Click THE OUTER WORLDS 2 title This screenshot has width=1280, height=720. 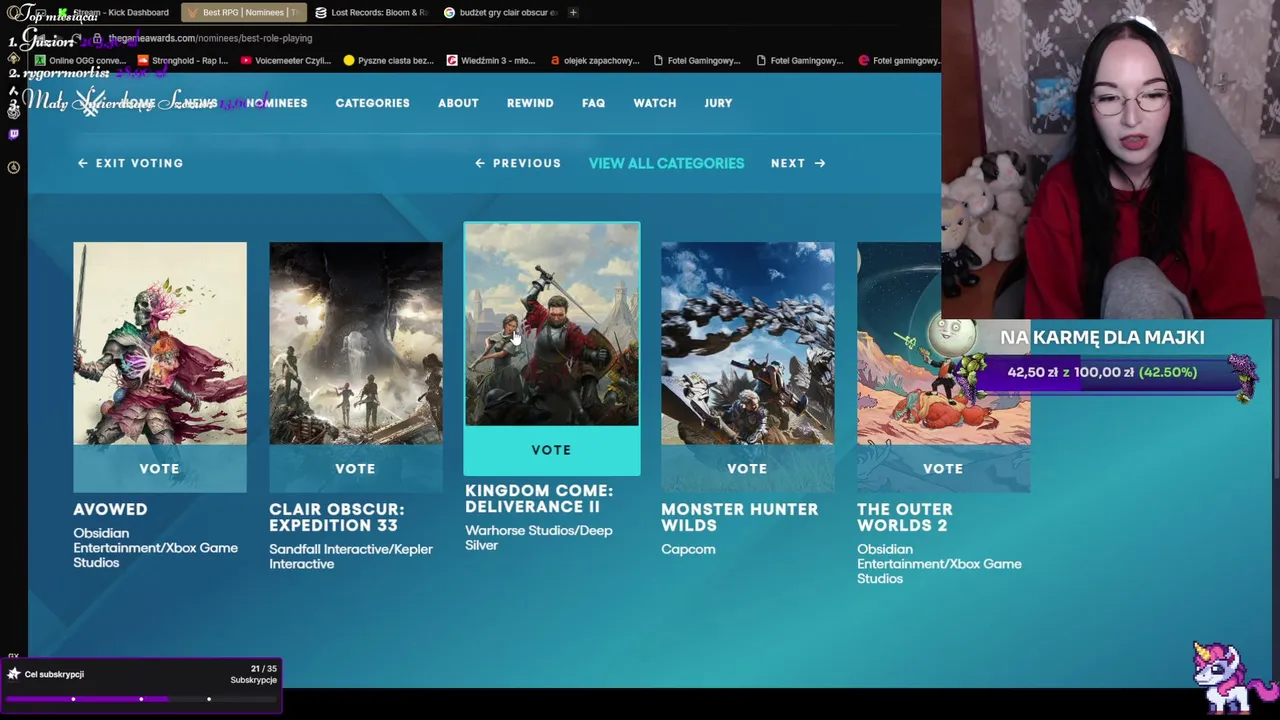[x=904, y=517]
